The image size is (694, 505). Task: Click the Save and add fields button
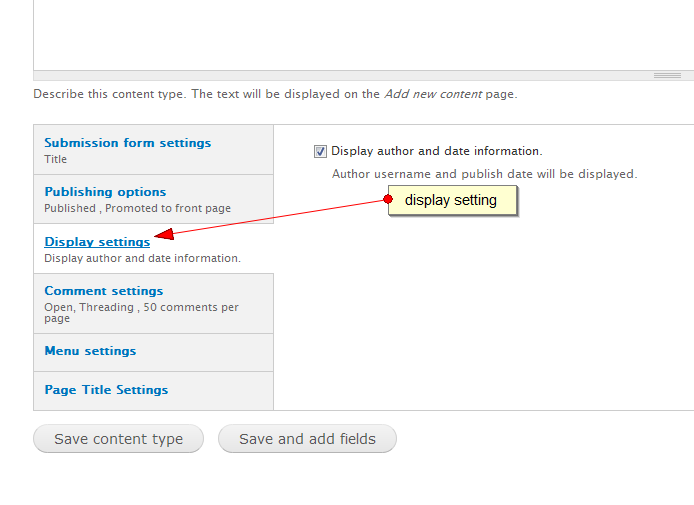(307, 439)
